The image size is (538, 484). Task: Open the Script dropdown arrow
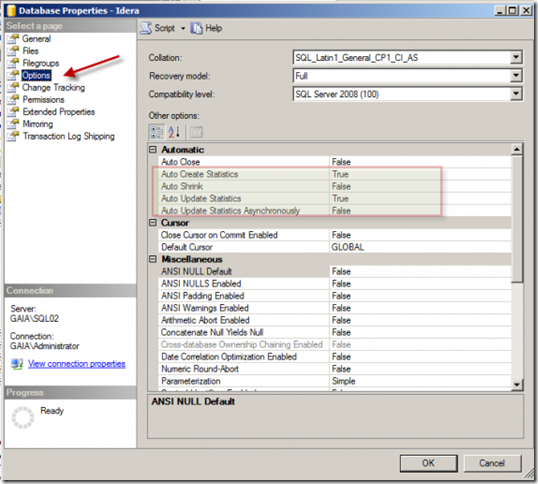[x=183, y=28]
